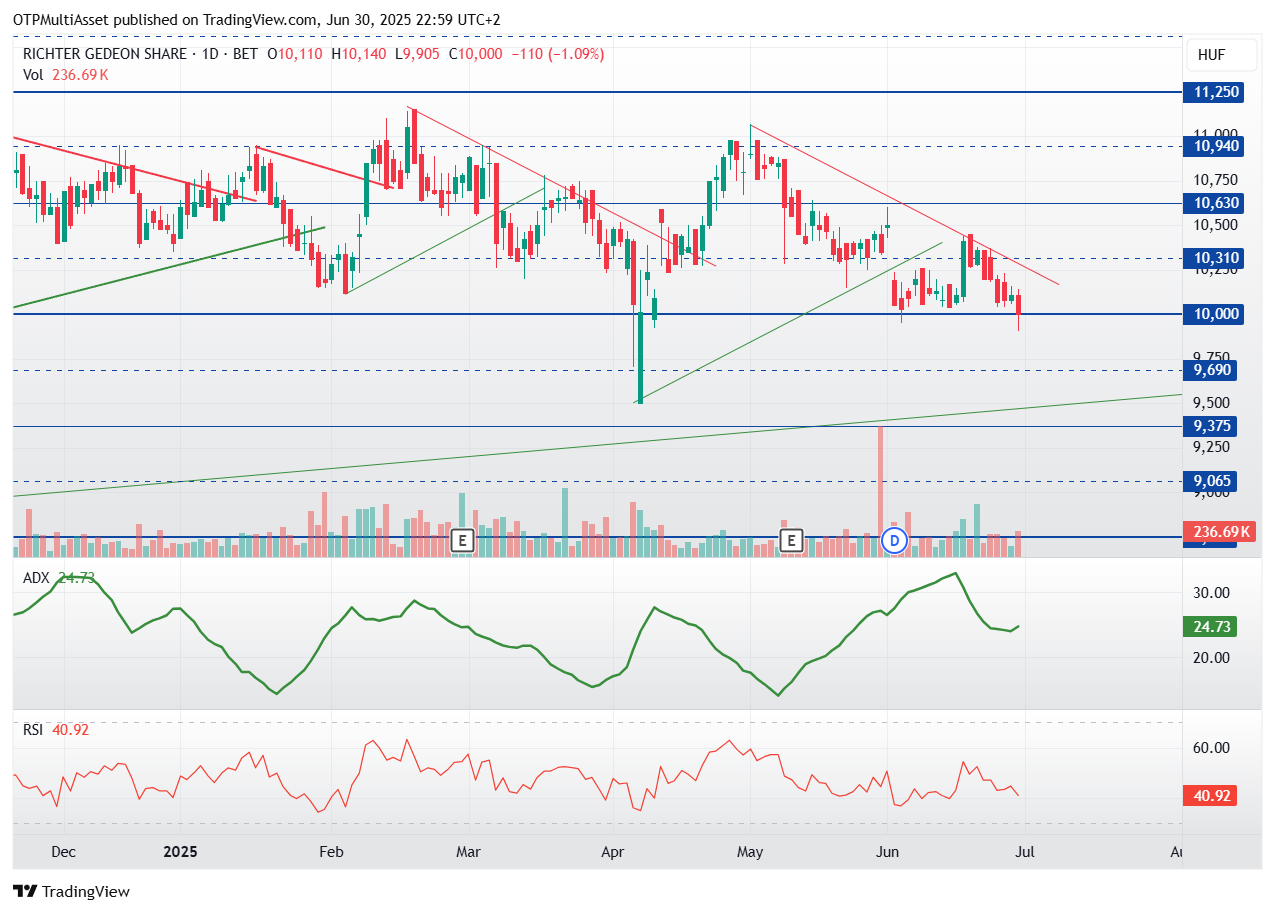This screenshot has width=1275, height=913.
Task: Click the first earnings E marker near March
Action: click(461, 541)
